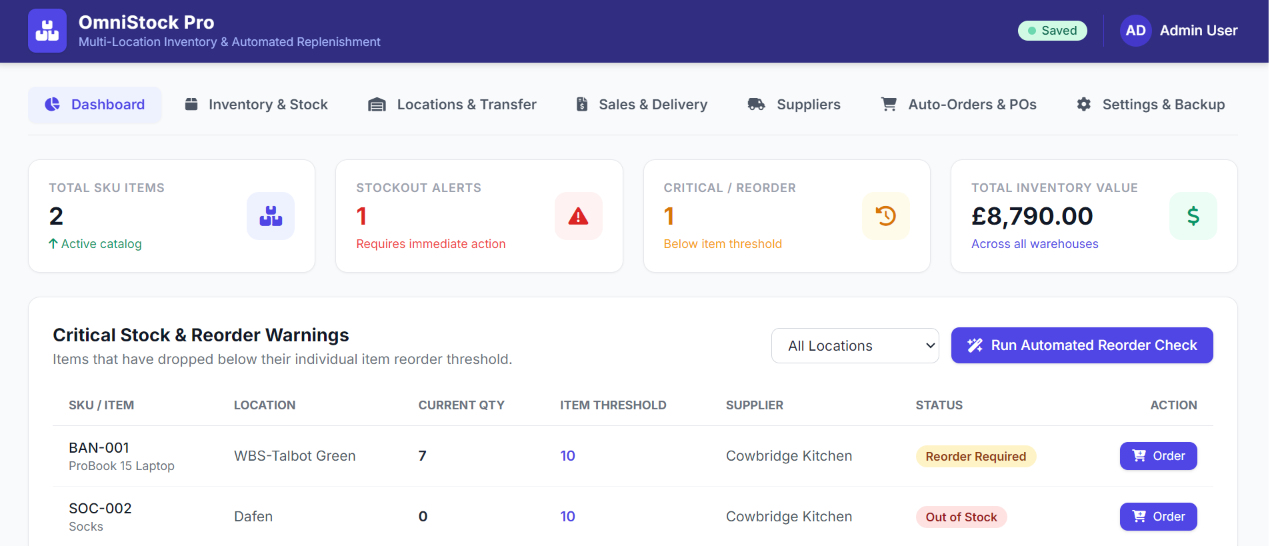Click the £8,790.00 inventory value
Screen dimensions: 1269x547
click(1032, 216)
